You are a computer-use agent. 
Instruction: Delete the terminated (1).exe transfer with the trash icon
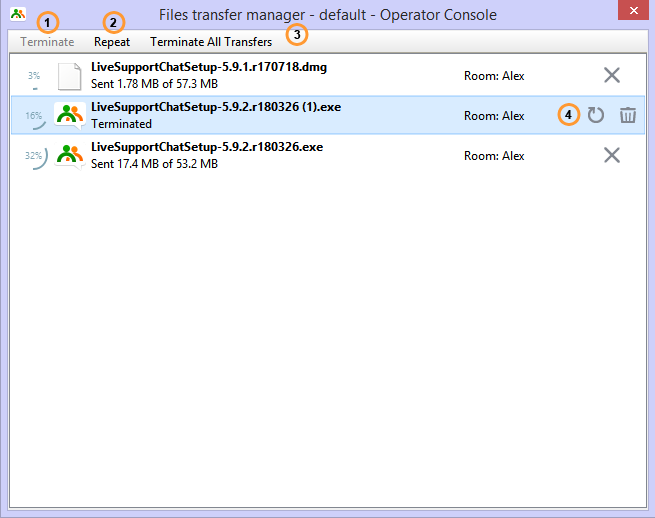tap(627, 115)
